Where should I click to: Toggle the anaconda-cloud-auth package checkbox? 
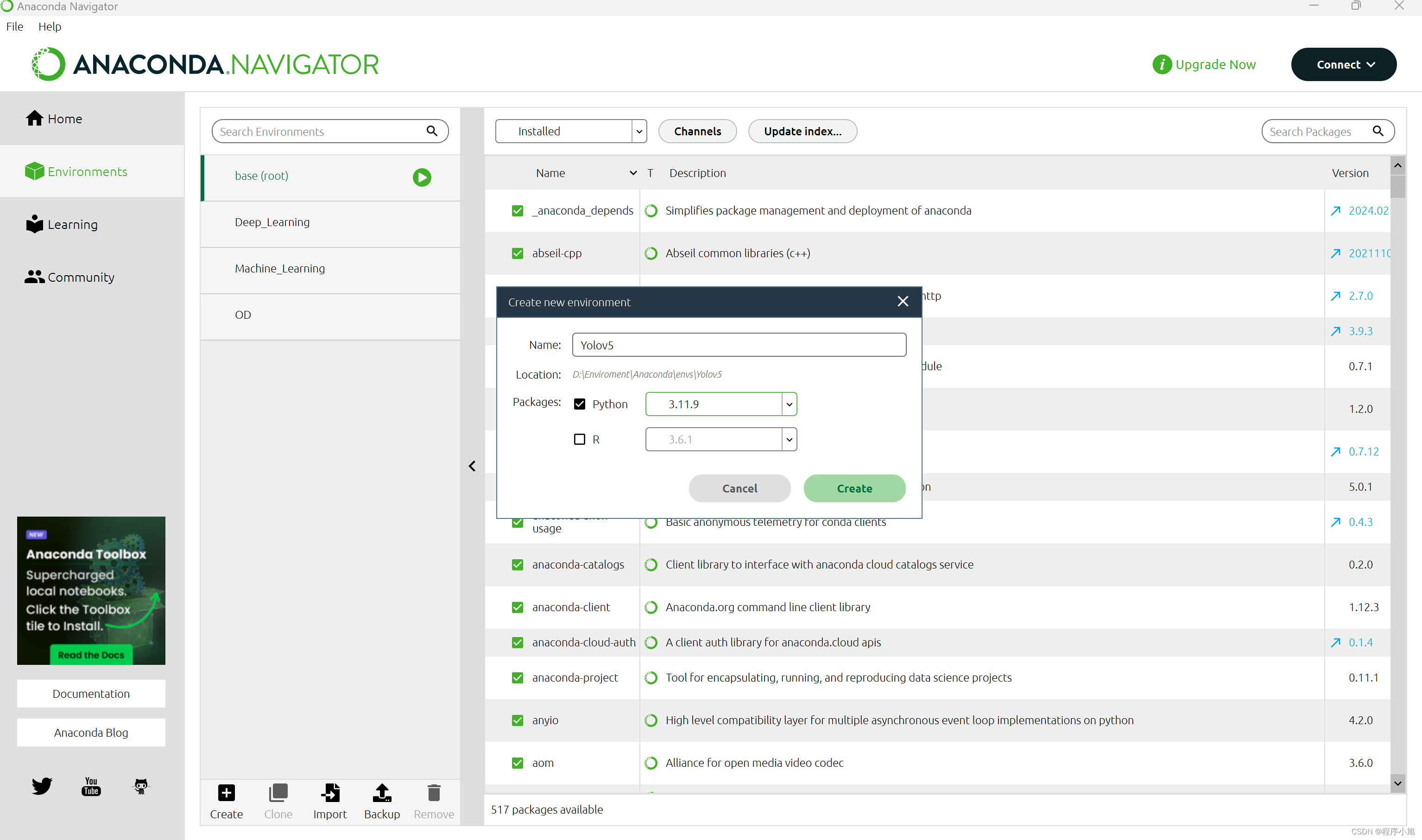click(517, 642)
